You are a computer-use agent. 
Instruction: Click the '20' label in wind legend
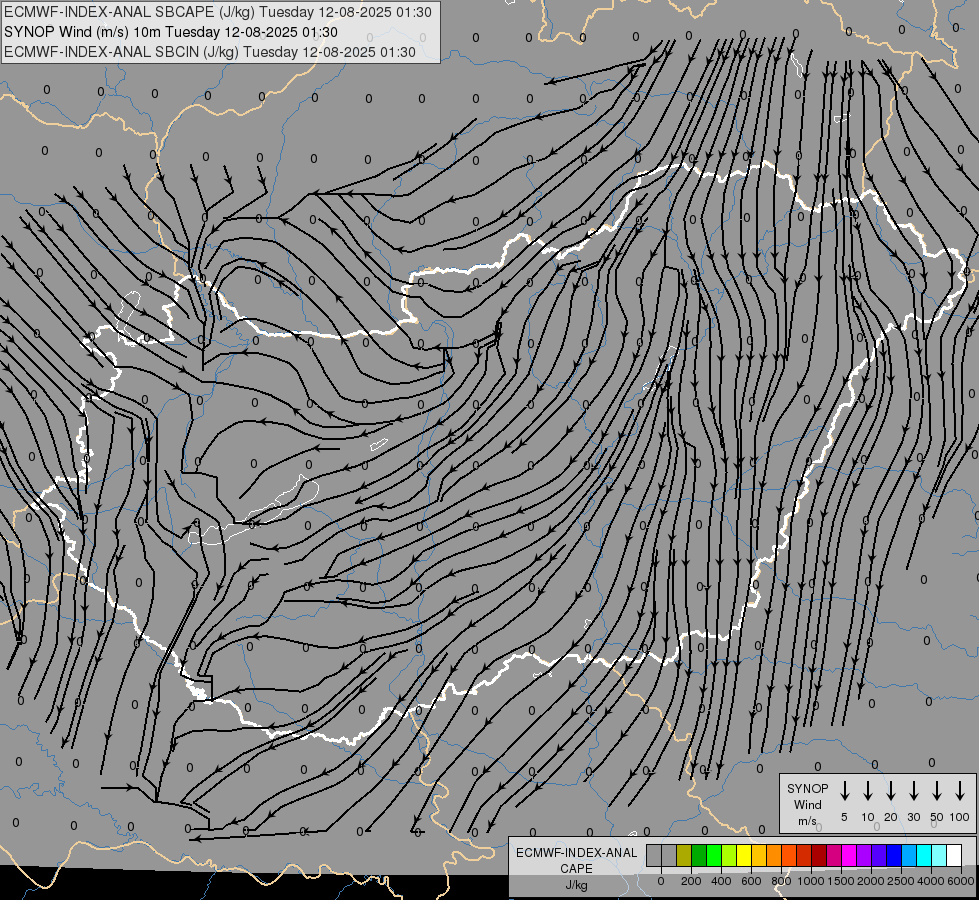pyautogui.click(x=891, y=817)
